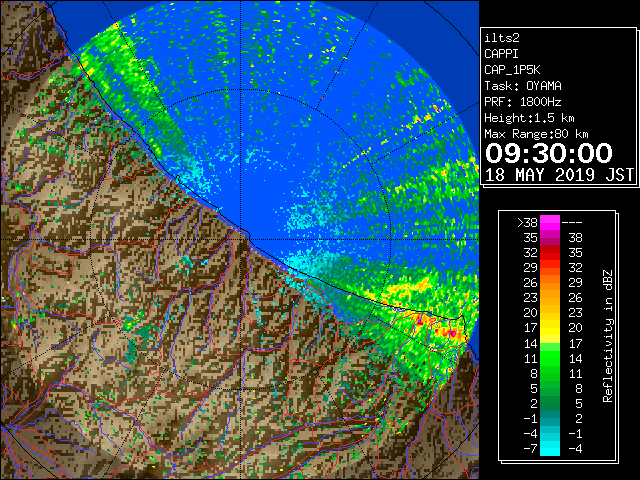Pick the yellow 17 to 20 dBZ swatch
The height and width of the screenshot is (480, 640).
[x=550, y=328]
